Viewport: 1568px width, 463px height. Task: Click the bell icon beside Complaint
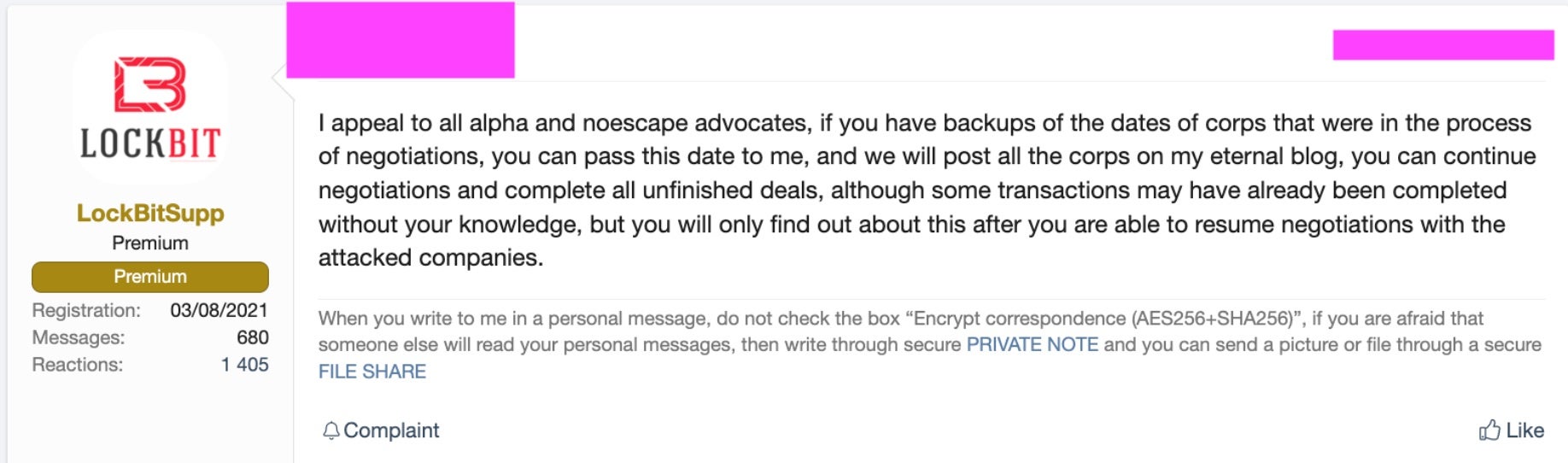(x=331, y=431)
